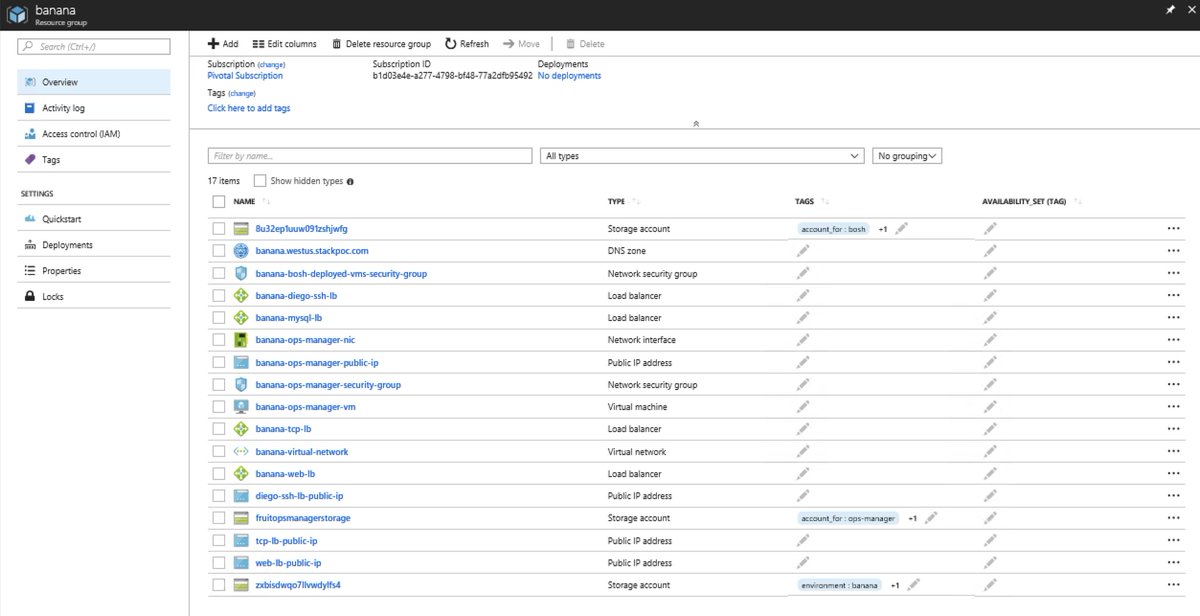Sort by TYPE column arrows
The width and height of the screenshot is (1200, 616).
[637, 202]
